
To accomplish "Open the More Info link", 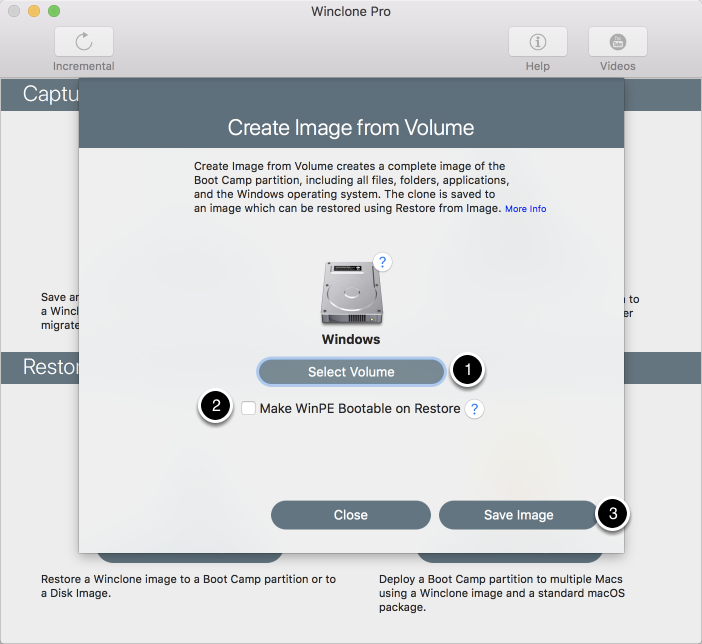I will pyautogui.click(x=525, y=209).
